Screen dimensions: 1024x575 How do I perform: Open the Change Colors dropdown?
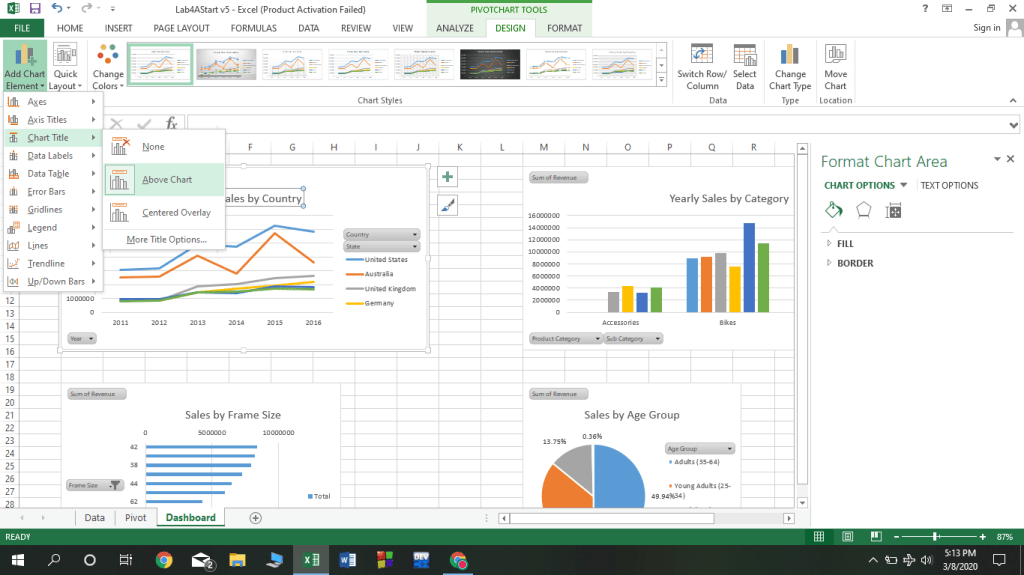(108, 66)
